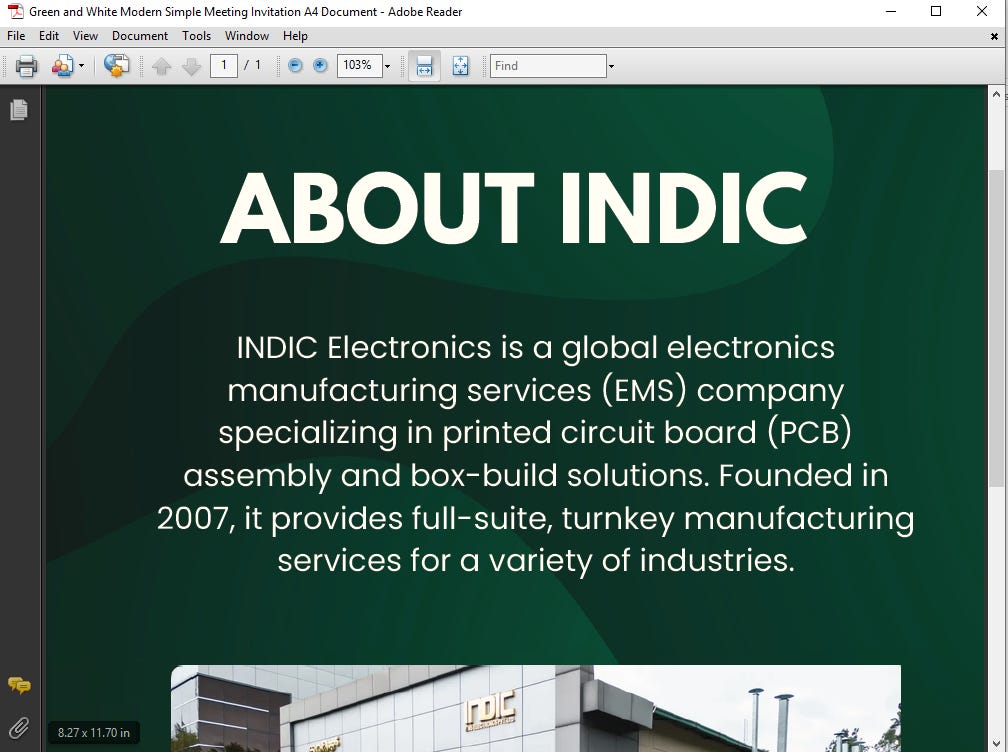The image size is (1008, 752).
Task: Click the Print icon in toolbar
Action: point(26,66)
